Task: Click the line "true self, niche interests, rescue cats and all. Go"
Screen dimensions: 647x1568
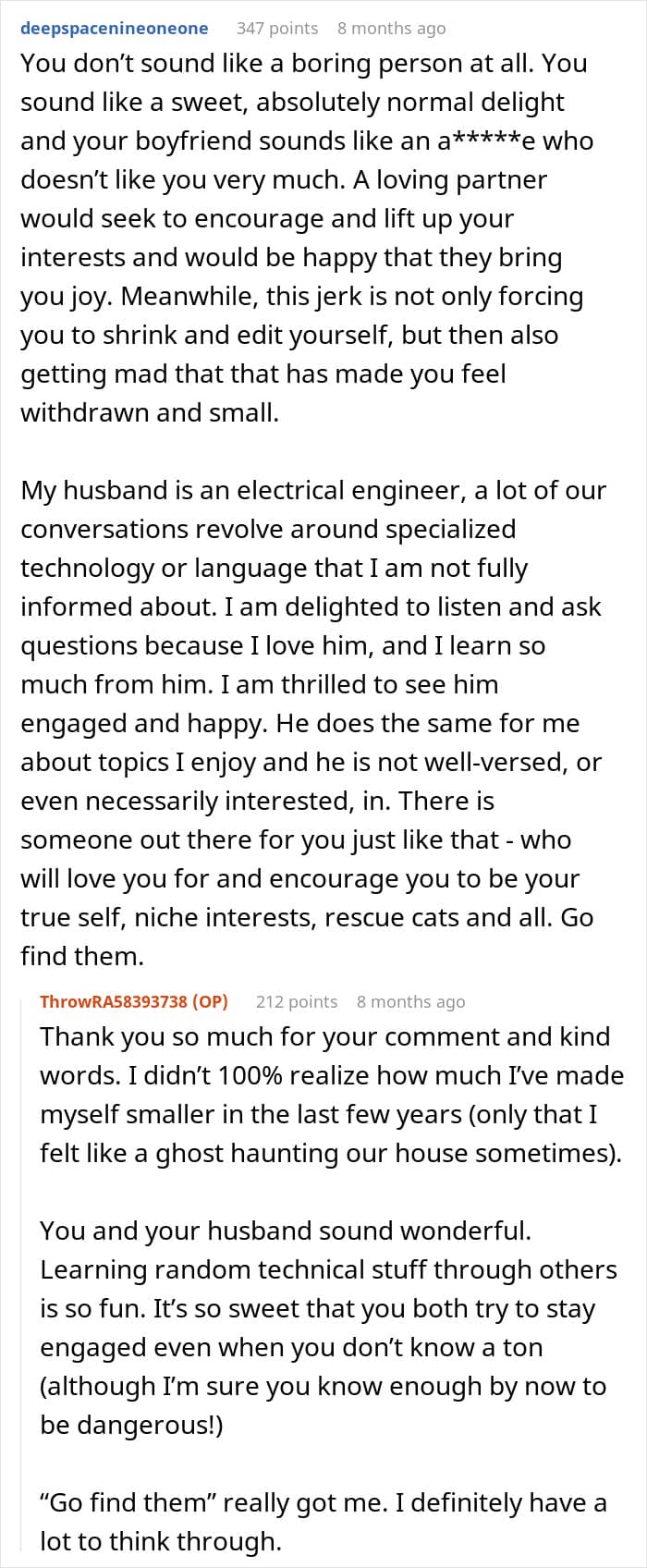Action: click(307, 917)
